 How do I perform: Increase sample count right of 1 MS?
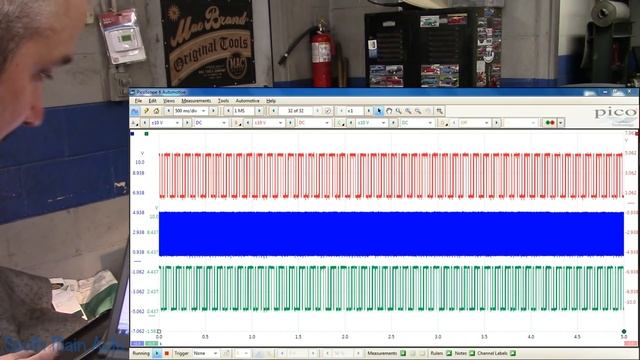tap(259, 111)
